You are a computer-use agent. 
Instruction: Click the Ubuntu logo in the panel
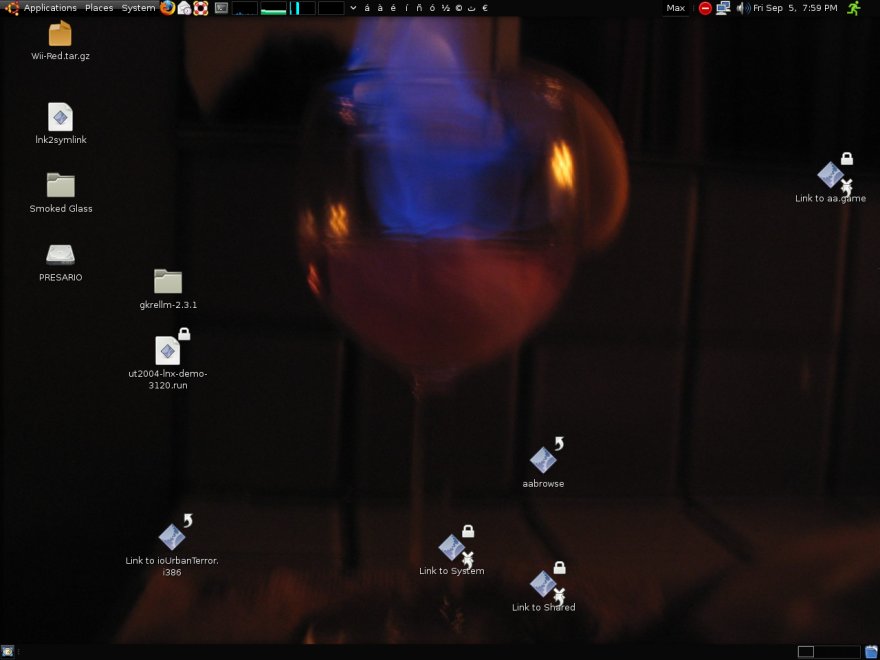click(x=12, y=8)
